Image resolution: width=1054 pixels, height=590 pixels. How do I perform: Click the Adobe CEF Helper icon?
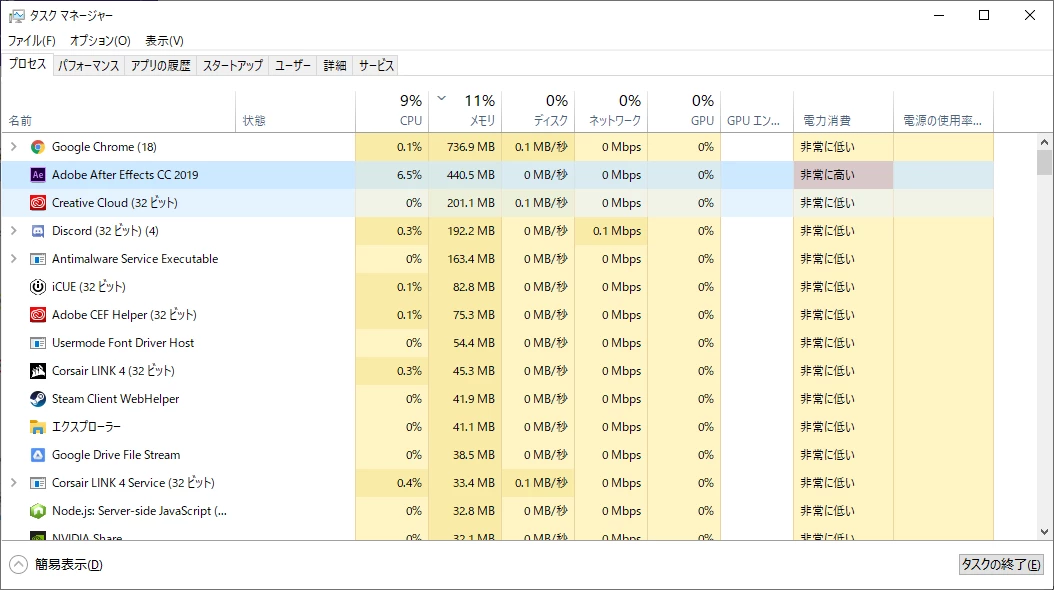point(38,314)
